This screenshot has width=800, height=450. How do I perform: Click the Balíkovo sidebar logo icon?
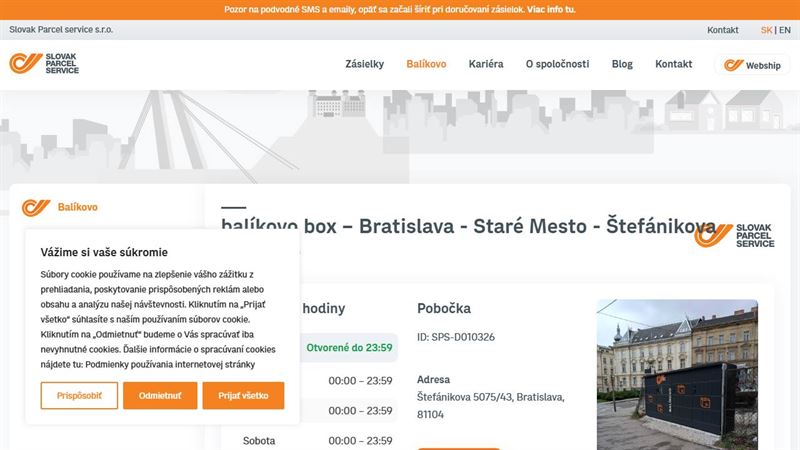[36, 207]
